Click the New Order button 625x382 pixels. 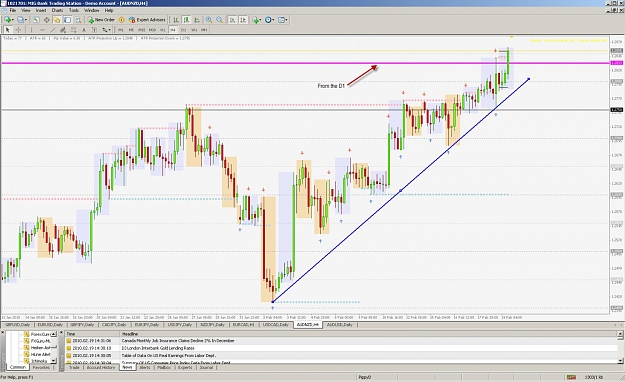pyautogui.click(x=102, y=20)
